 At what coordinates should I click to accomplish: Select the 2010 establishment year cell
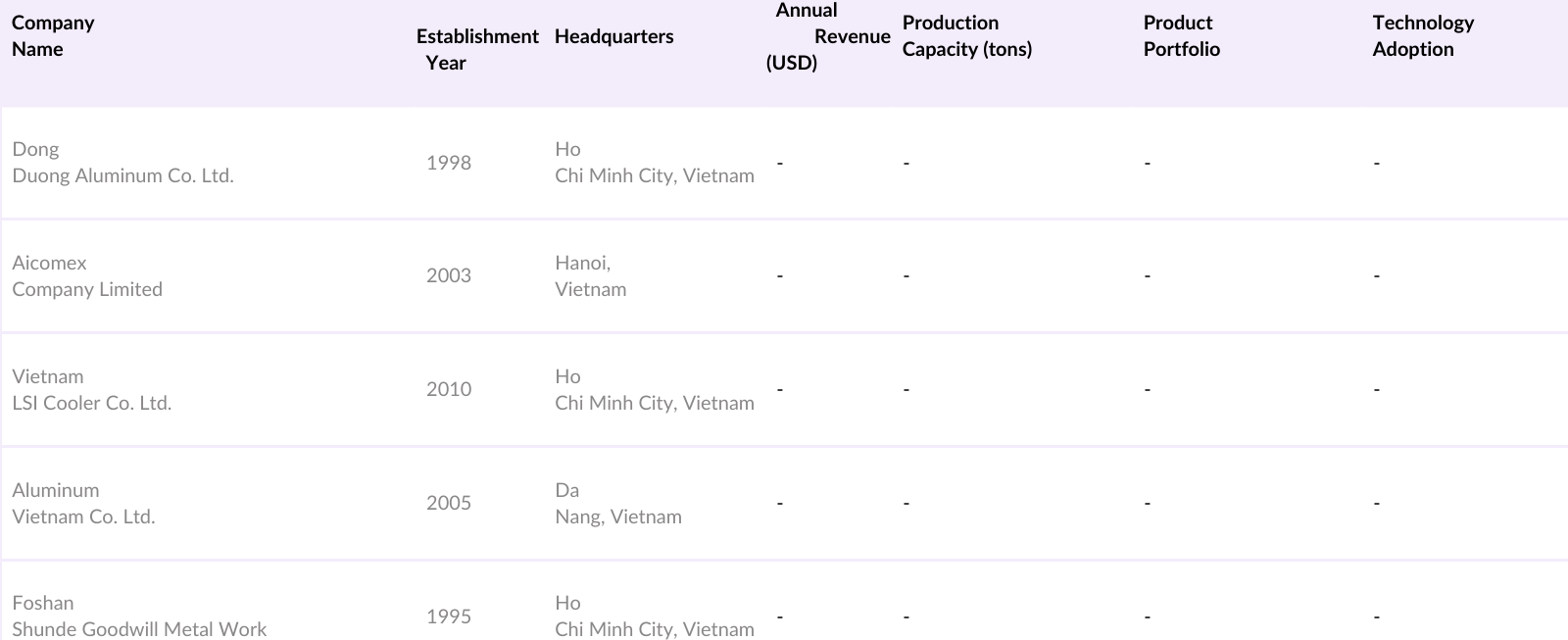coord(449,389)
